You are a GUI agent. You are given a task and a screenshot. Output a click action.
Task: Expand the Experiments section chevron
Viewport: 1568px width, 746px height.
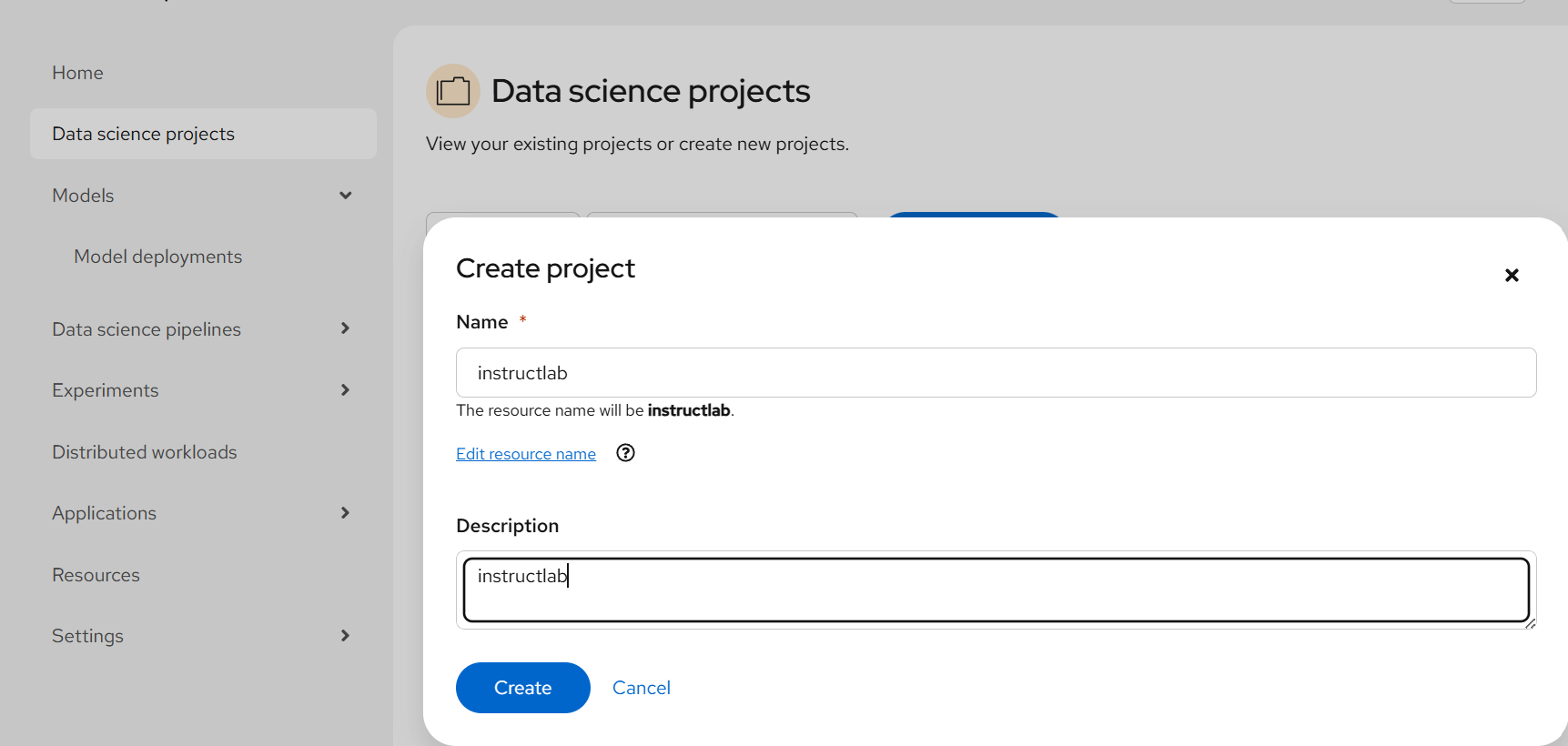[346, 390]
